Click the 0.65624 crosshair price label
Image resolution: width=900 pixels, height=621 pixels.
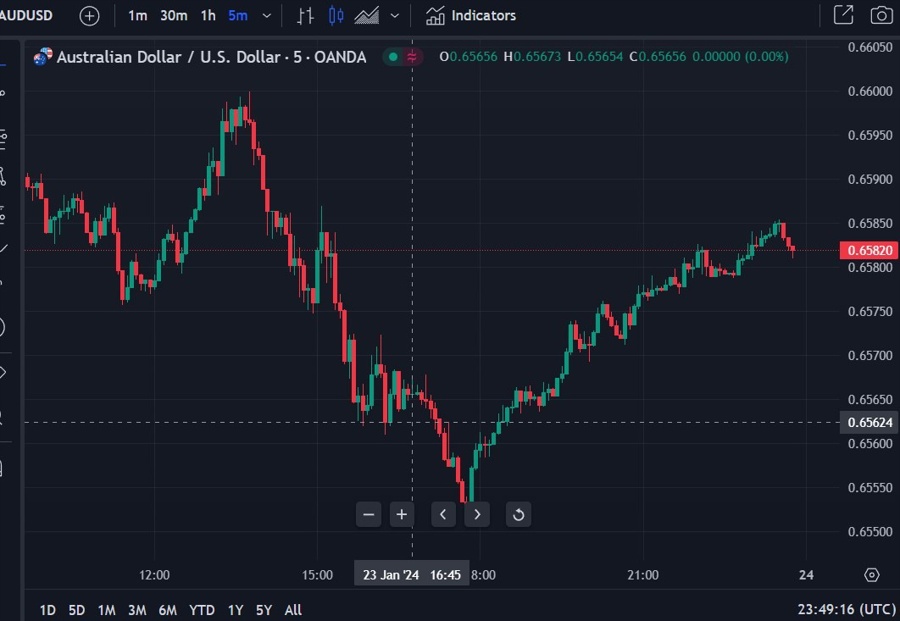870,422
